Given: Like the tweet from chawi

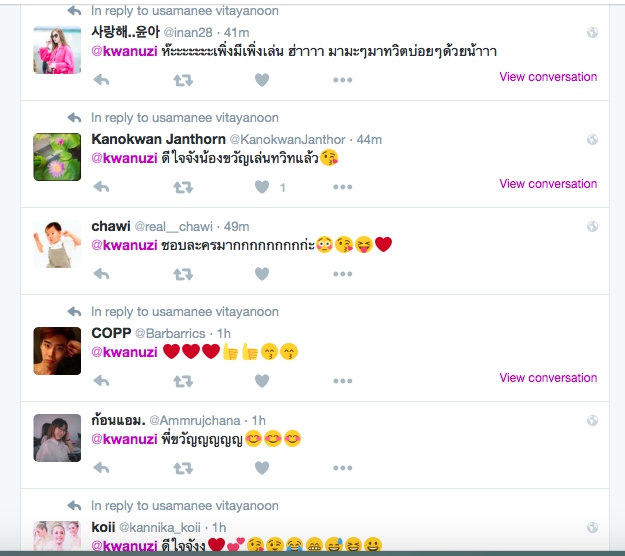Looking at the screenshot, I should (x=262, y=274).
